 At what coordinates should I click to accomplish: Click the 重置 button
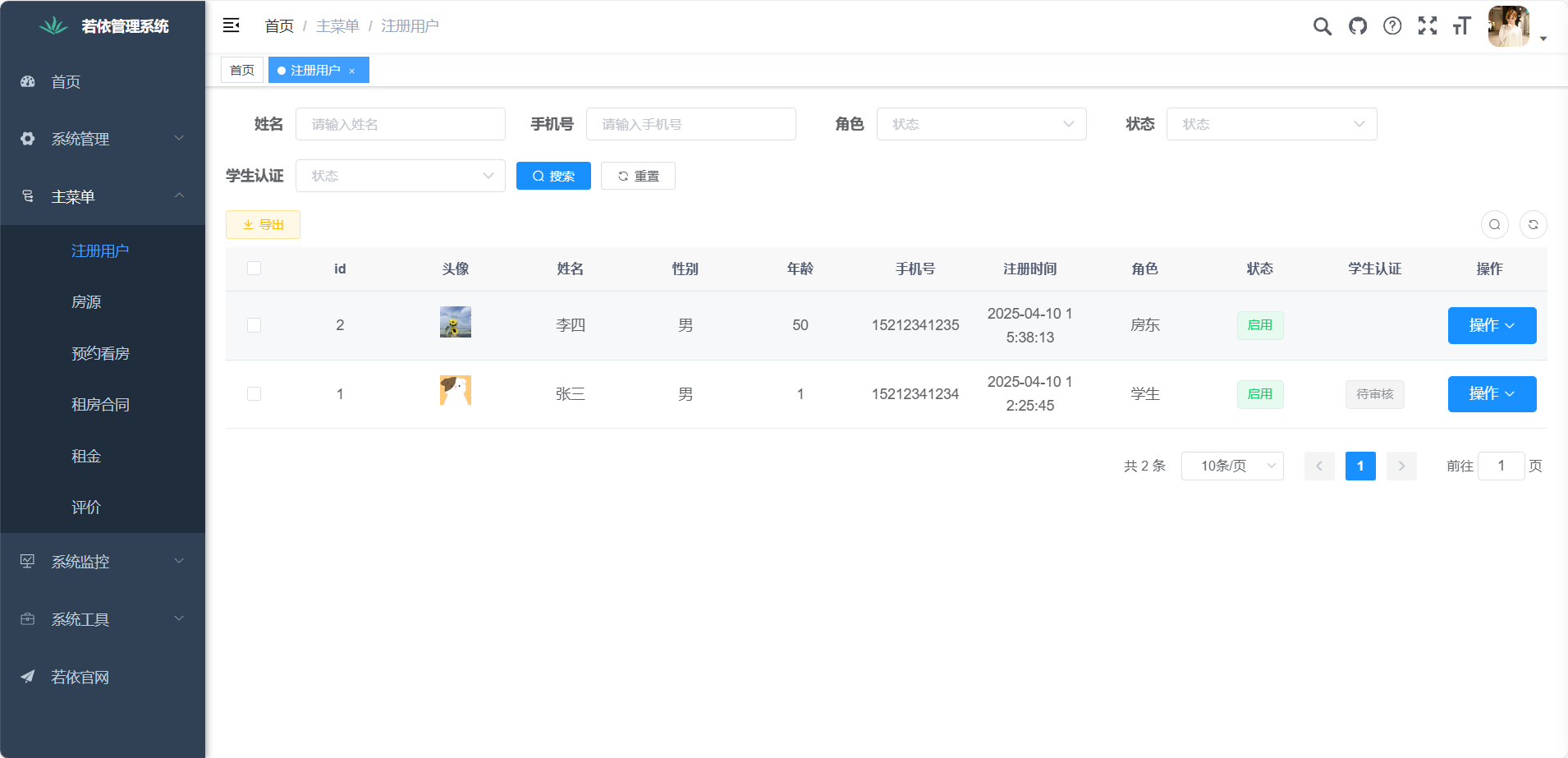pyautogui.click(x=638, y=176)
